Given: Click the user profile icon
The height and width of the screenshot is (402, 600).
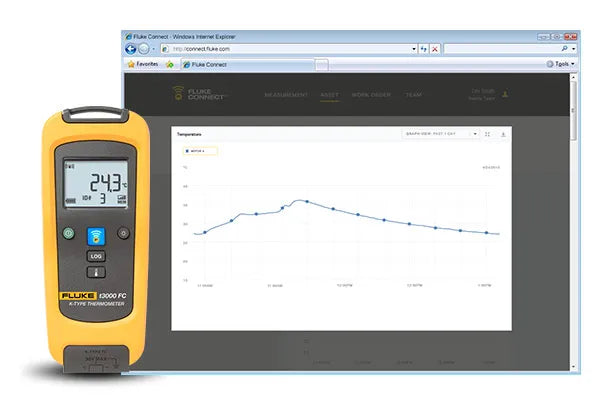Looking at the screenshot, I should (x=505, y=95).
